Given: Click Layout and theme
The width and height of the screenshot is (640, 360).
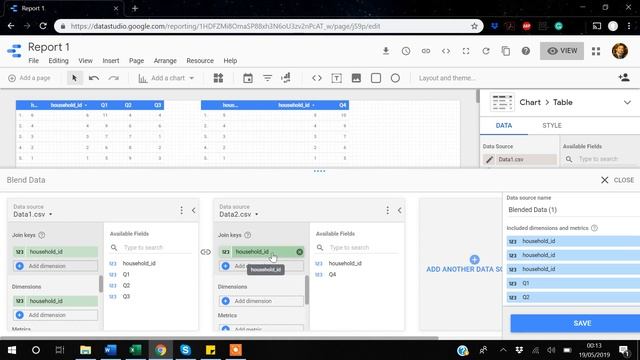Looking at the screenshot, I should [x=447, y=78].
